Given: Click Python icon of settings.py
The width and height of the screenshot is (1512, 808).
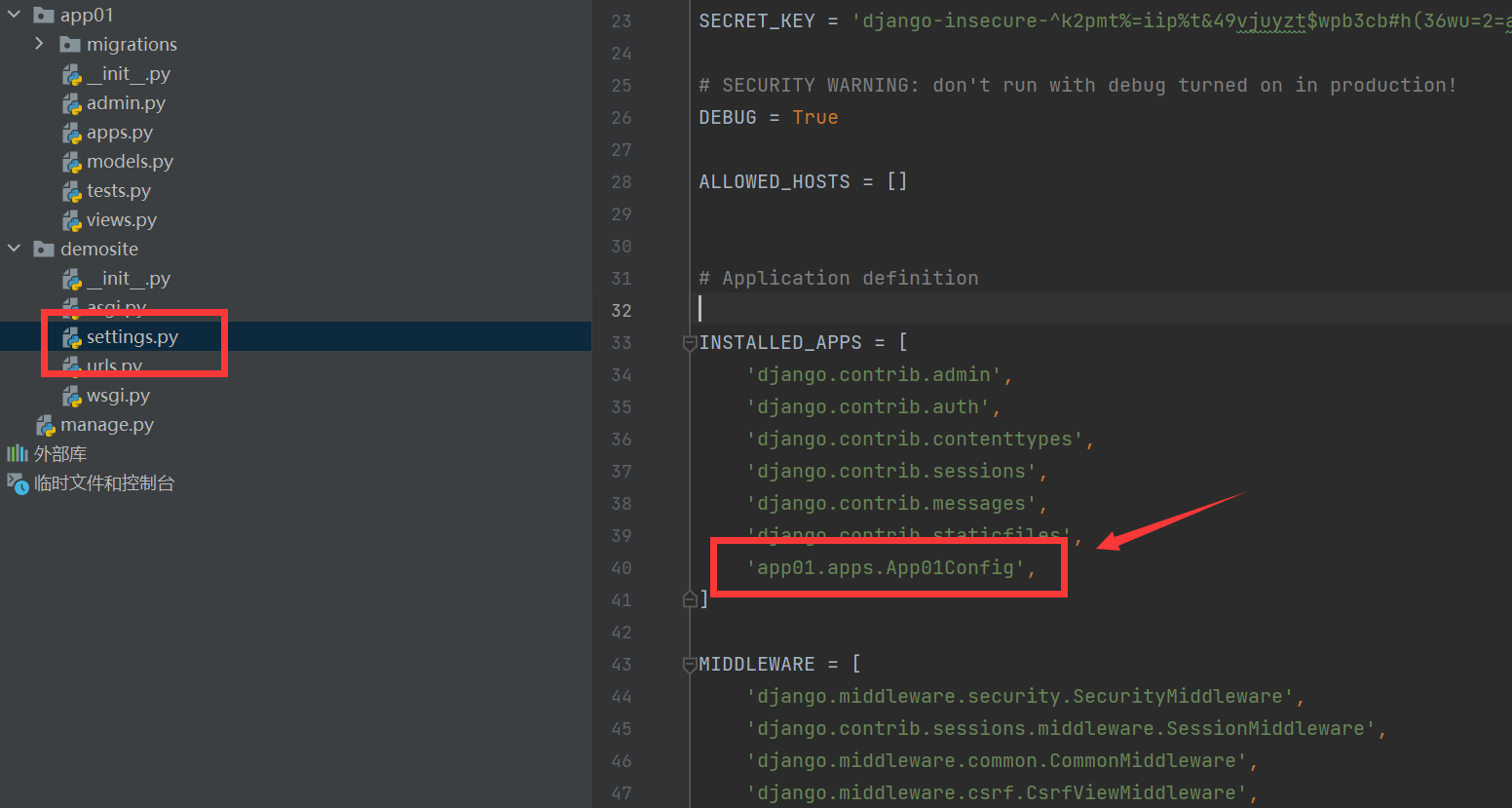Looking at the screenshot, I should pyautogui.click(x=72, y=337).
